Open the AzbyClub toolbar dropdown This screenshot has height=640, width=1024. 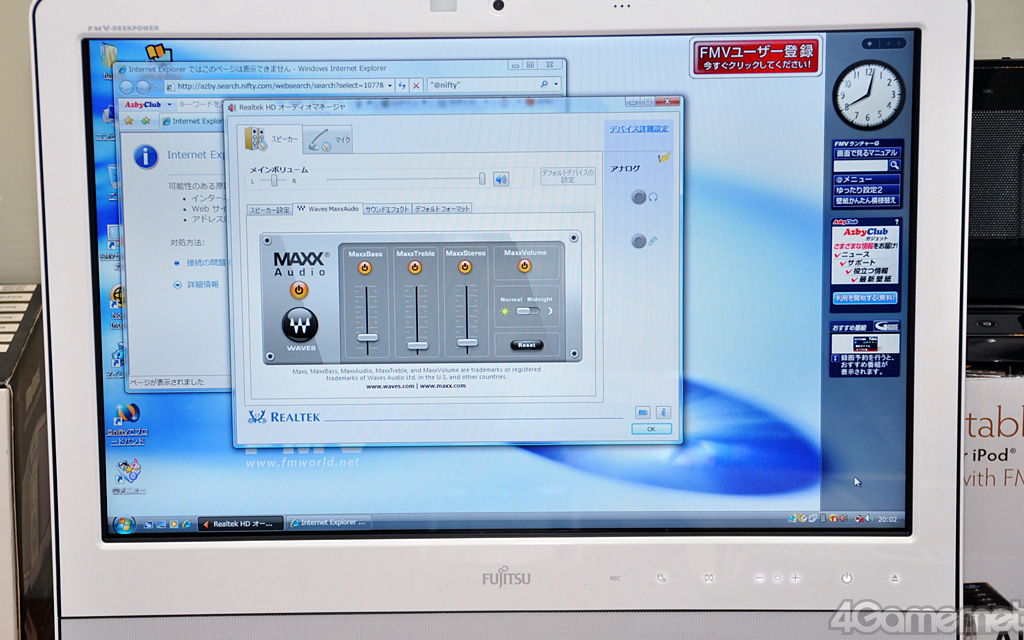pyautogui.click(x=169, y=104)
